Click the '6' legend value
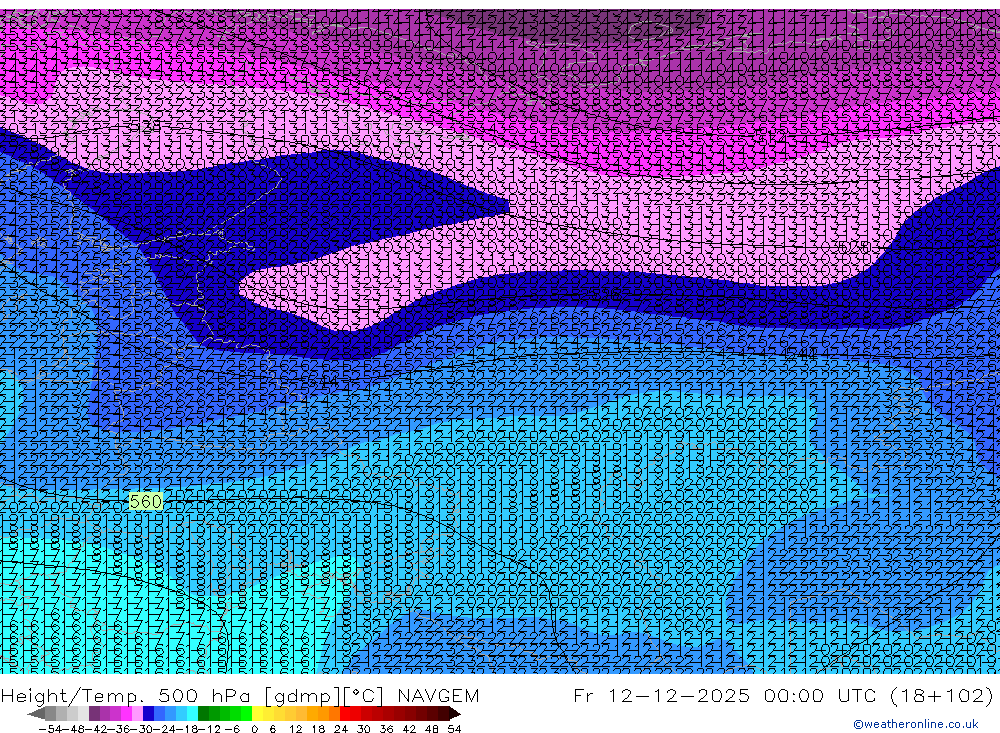 click(x=272, y=729)
